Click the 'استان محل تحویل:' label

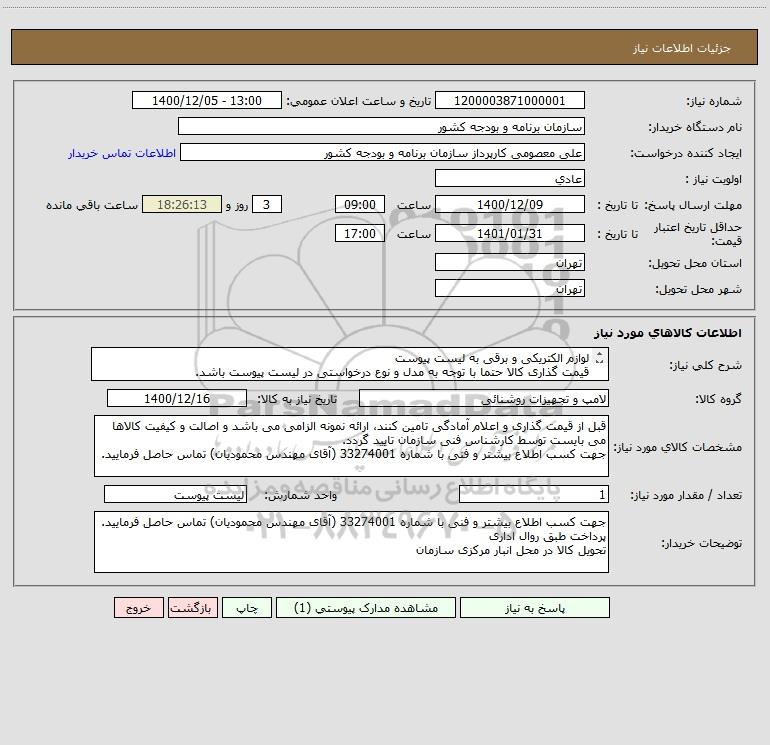(694, 264)
